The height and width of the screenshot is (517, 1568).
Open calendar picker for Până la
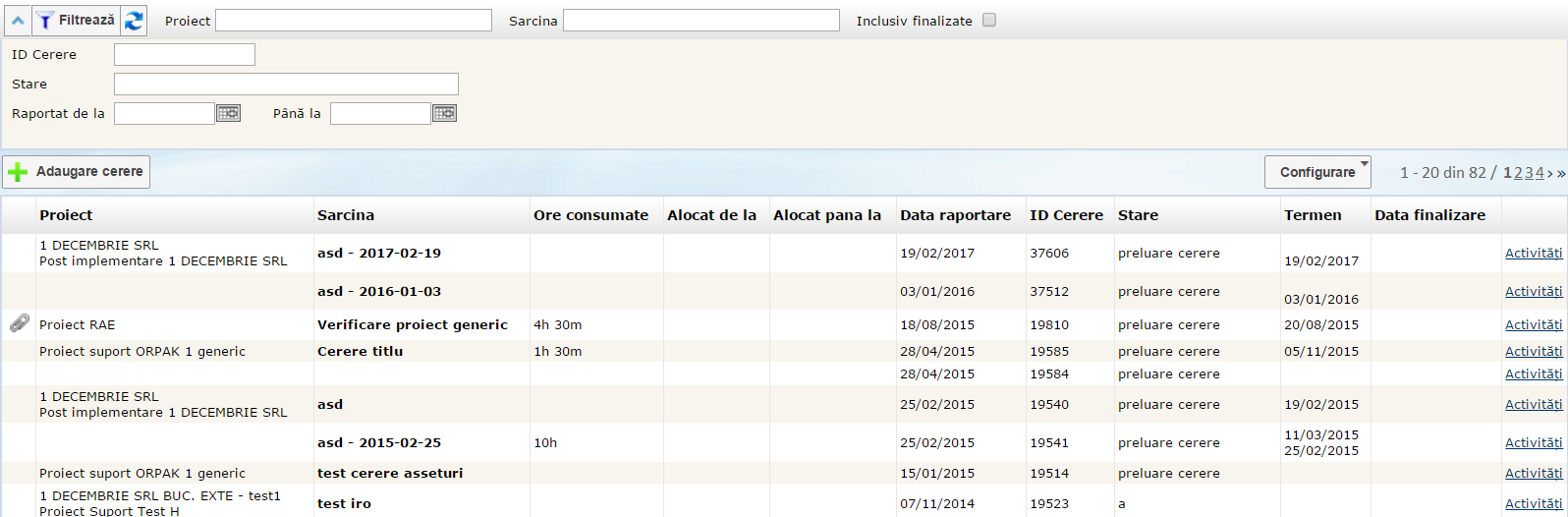pyautogui.click(x=444, y=114)
